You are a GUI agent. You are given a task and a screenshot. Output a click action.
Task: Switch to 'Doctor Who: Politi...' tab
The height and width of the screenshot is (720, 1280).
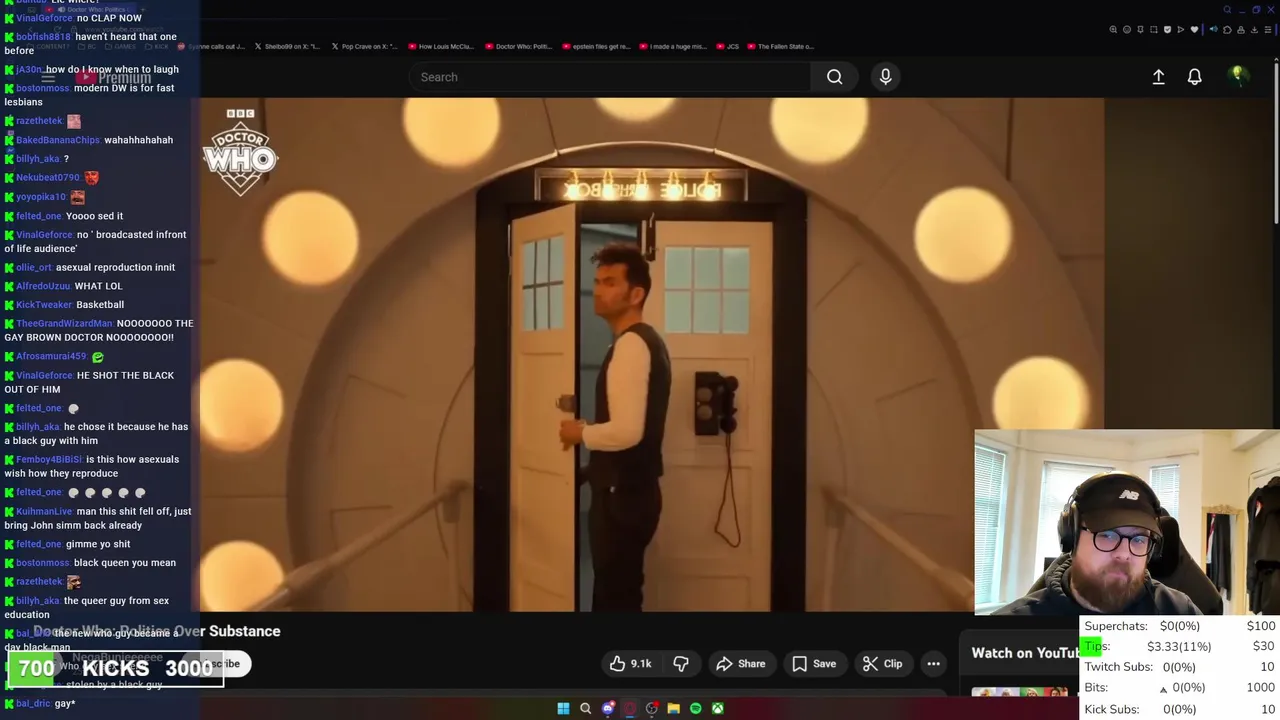coord(518,46)
